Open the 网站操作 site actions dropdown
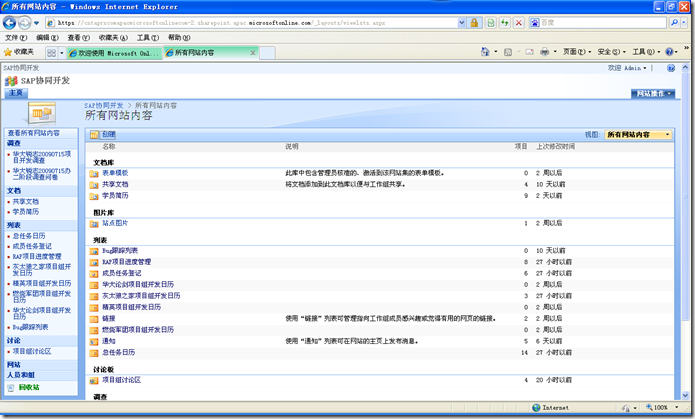This screenshot has height=419, width=695. tap(653, 94)
